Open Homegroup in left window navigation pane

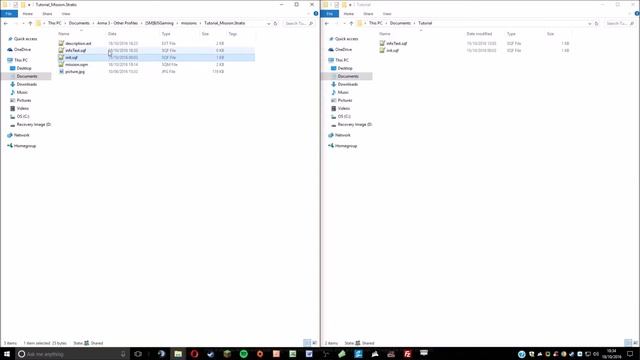[24, 146]
